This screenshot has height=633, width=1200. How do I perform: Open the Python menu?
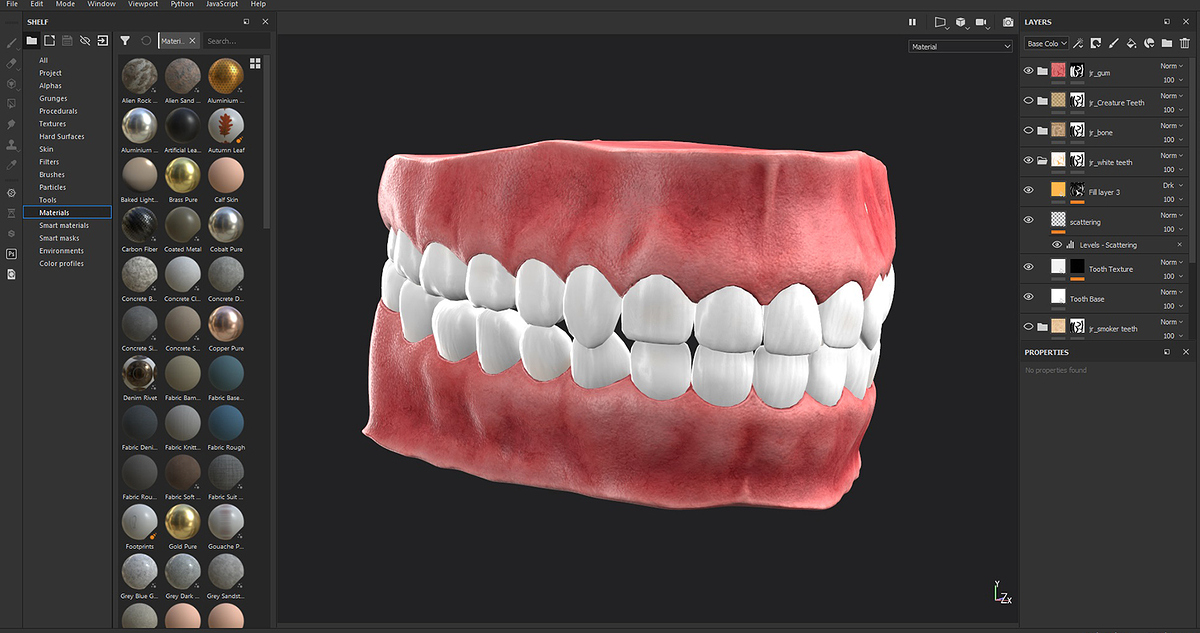[182, 4]
